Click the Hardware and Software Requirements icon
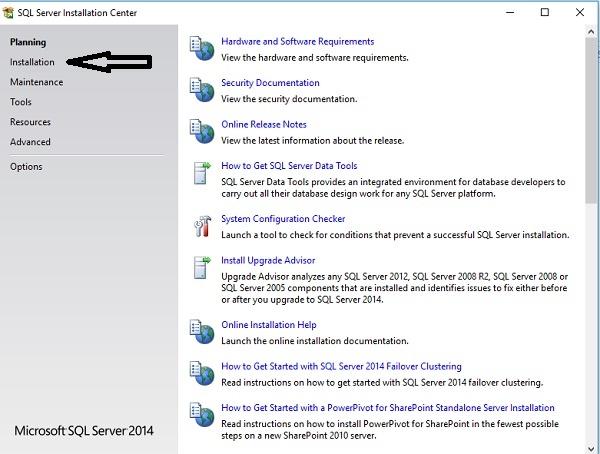The height and width of the screenshot is (454, 600). pos(202,48)
